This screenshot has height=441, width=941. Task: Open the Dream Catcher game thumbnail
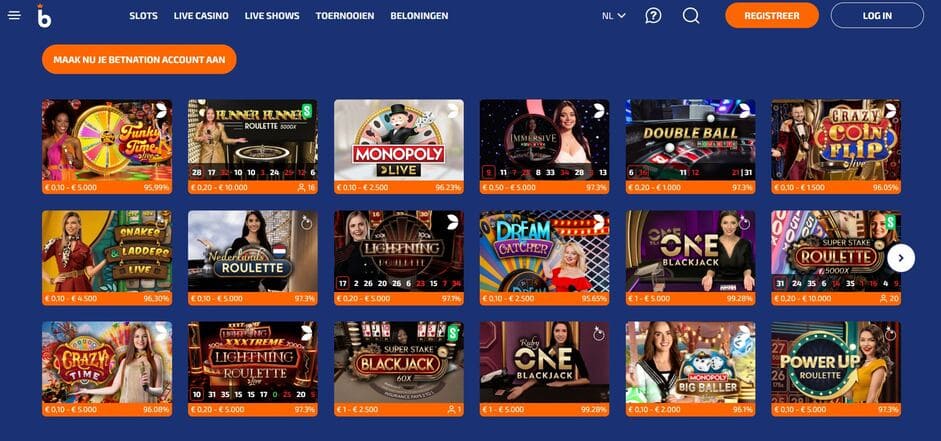coord(545,258)
